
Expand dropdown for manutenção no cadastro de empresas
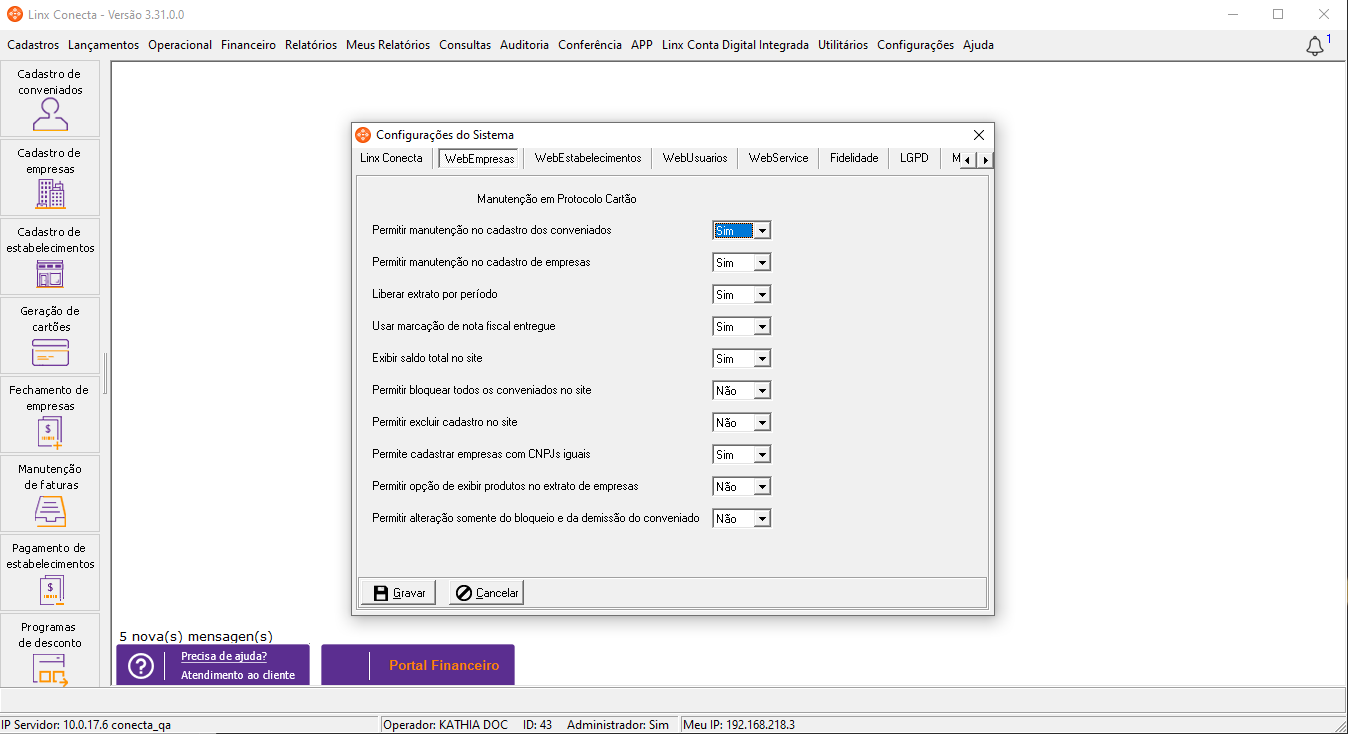point(762,263)
